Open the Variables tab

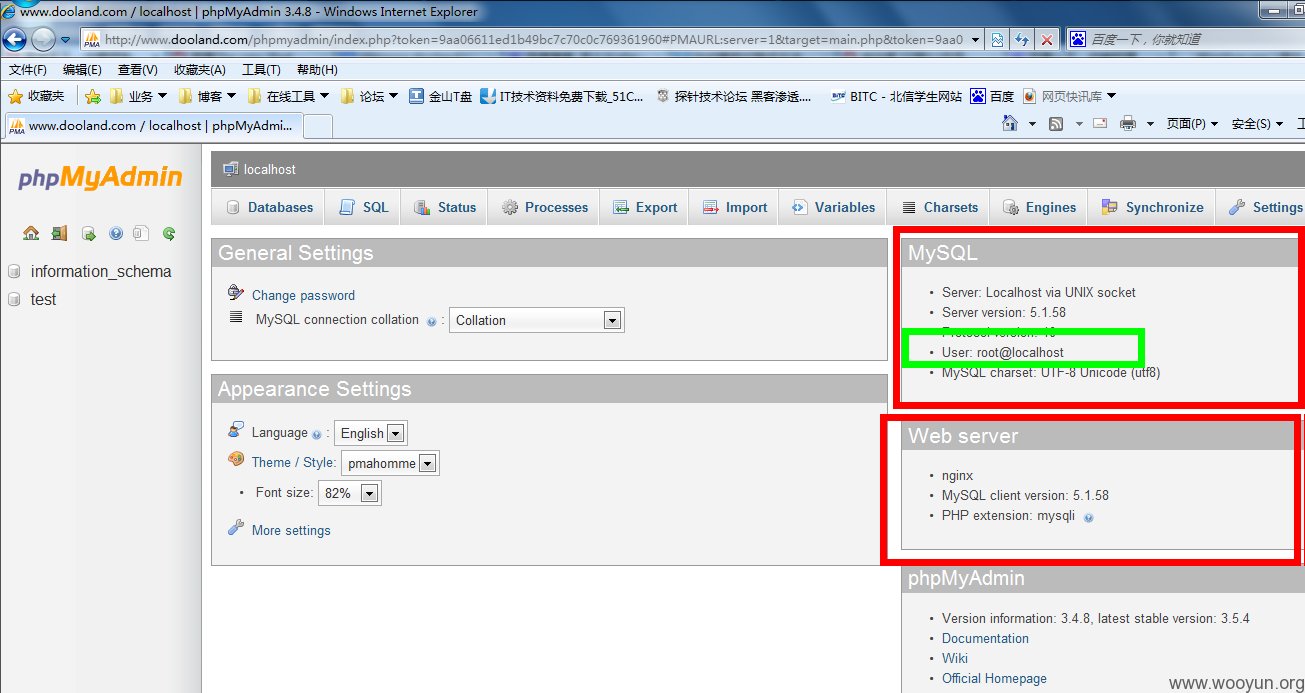click(x=833, y=207)
